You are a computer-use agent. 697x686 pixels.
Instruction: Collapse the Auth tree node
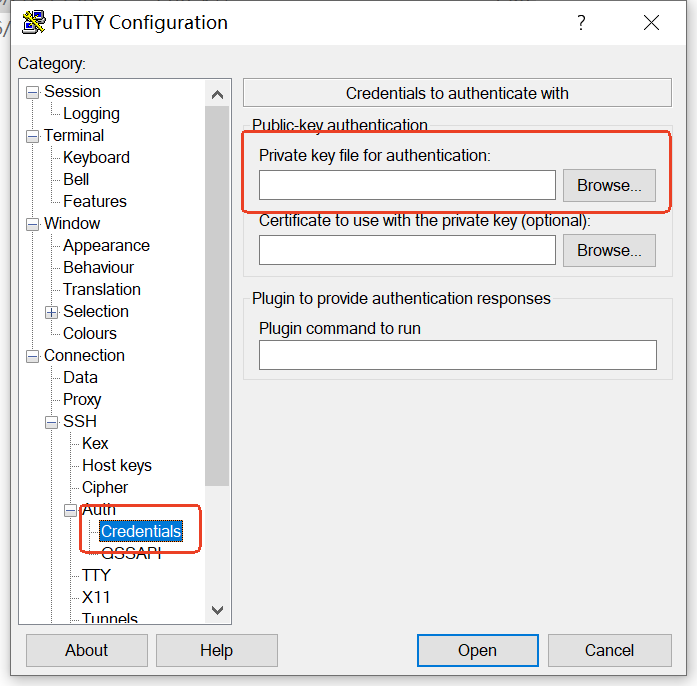(x=70, y=510)
